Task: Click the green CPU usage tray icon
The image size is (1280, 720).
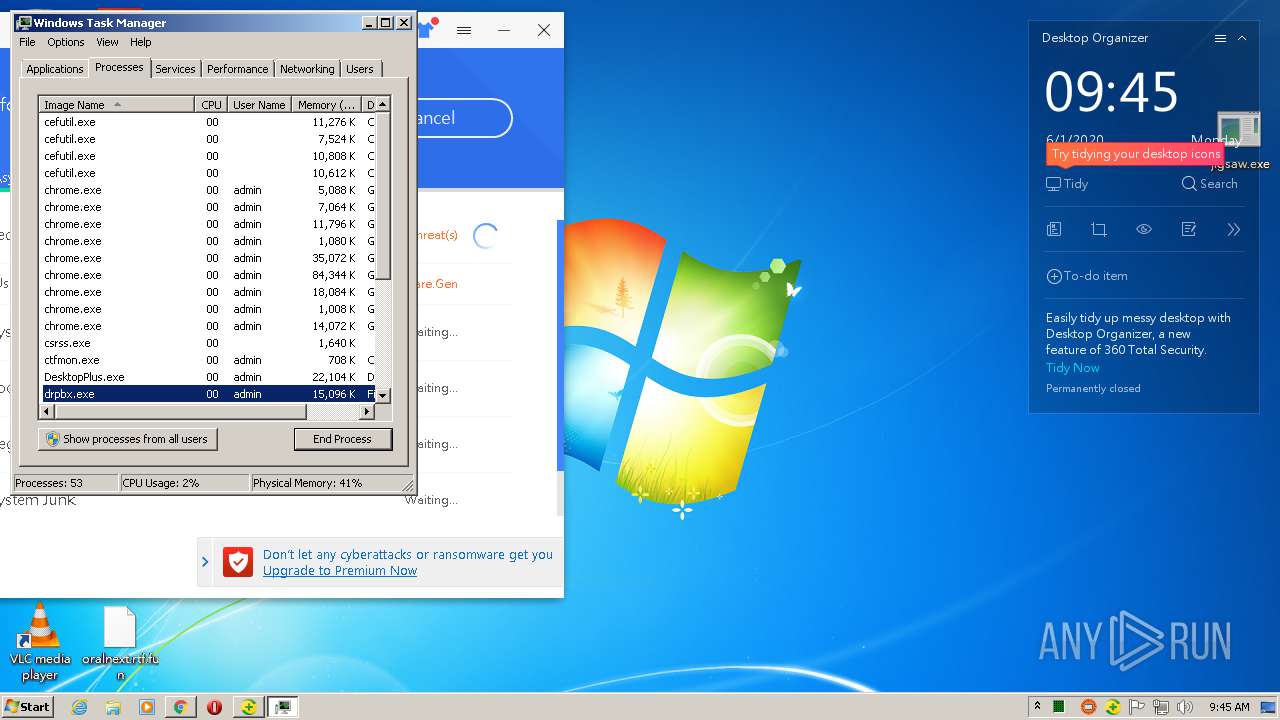Action: 1059,707
